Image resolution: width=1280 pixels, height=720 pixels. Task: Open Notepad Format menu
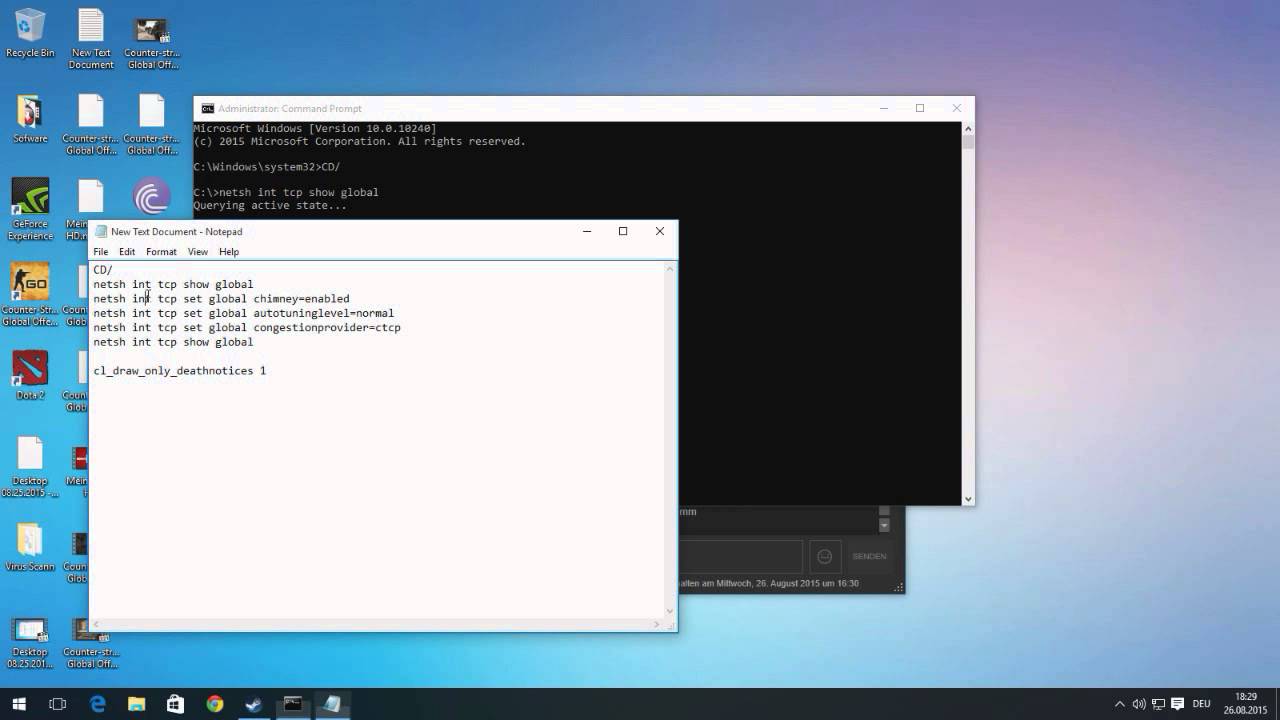tap(161, 252)
